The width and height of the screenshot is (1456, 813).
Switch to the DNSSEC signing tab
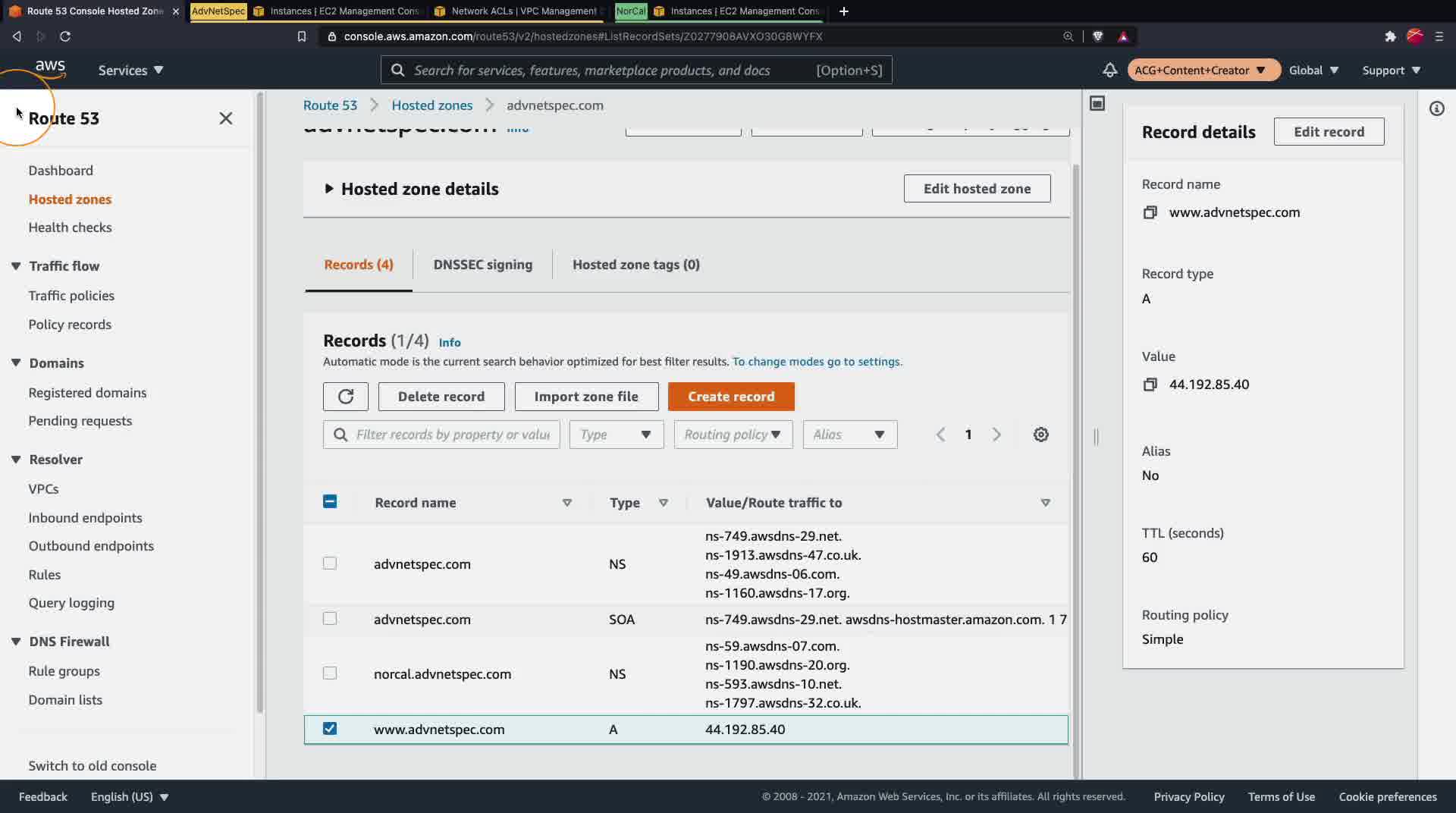[483, 265]
